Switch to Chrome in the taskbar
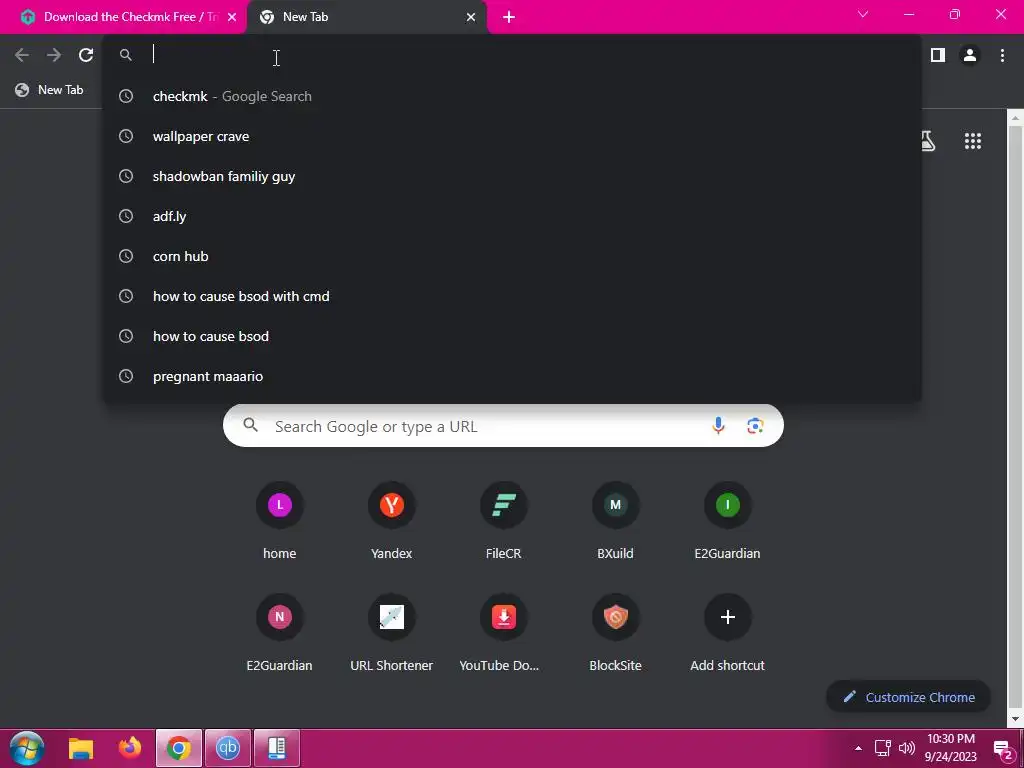Screen dimensions: 1024x768 tap(178, 748)
